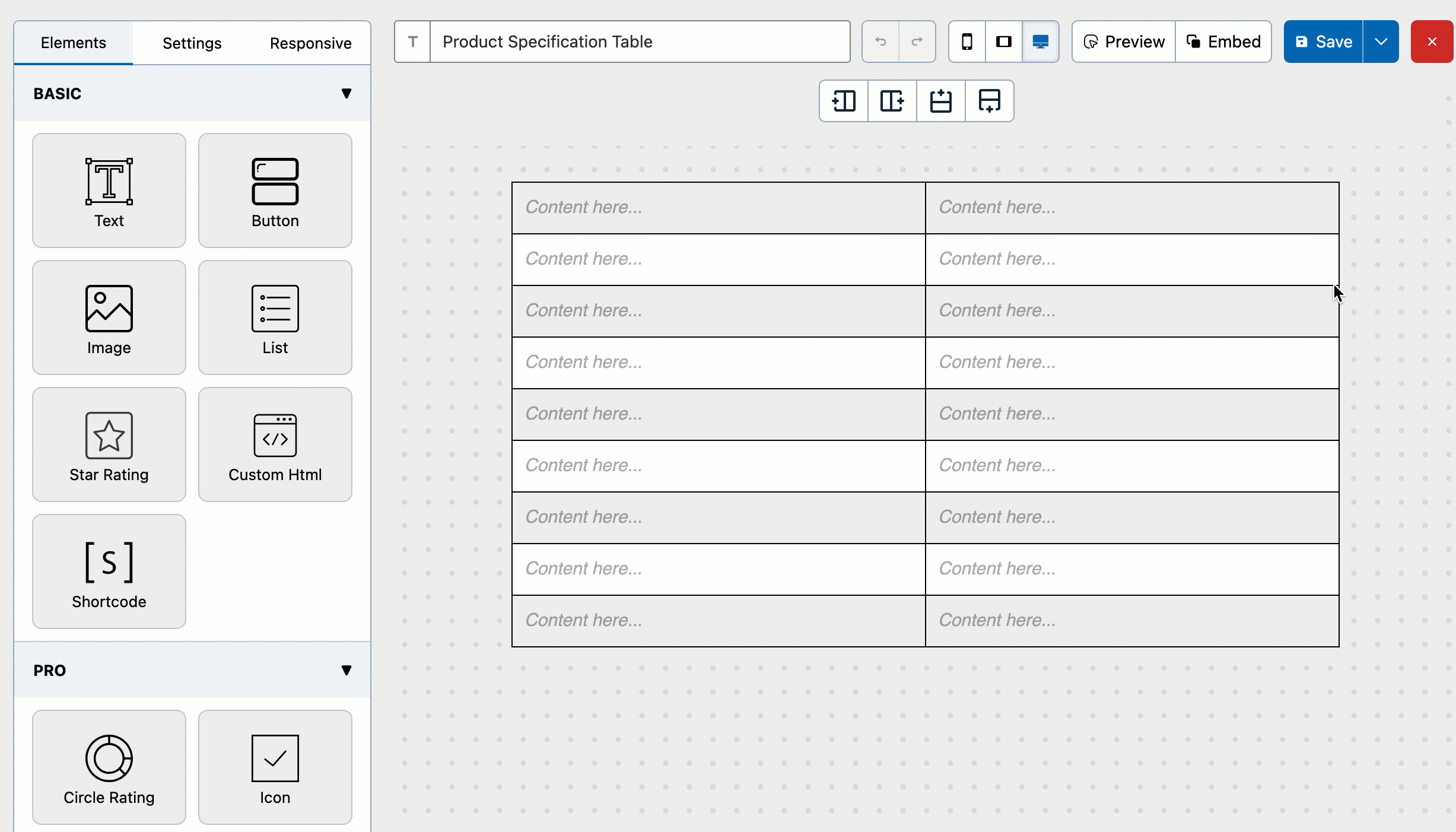Open the Settings tab
The image size is (1456, 832).
pyautogui.click(x=192, y=43)
